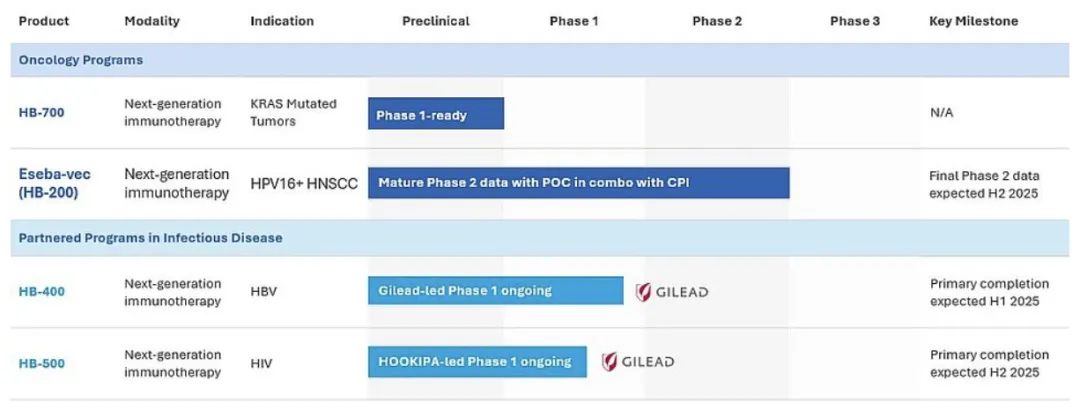
Task: Click the Product column header
Action: point(43,21)
